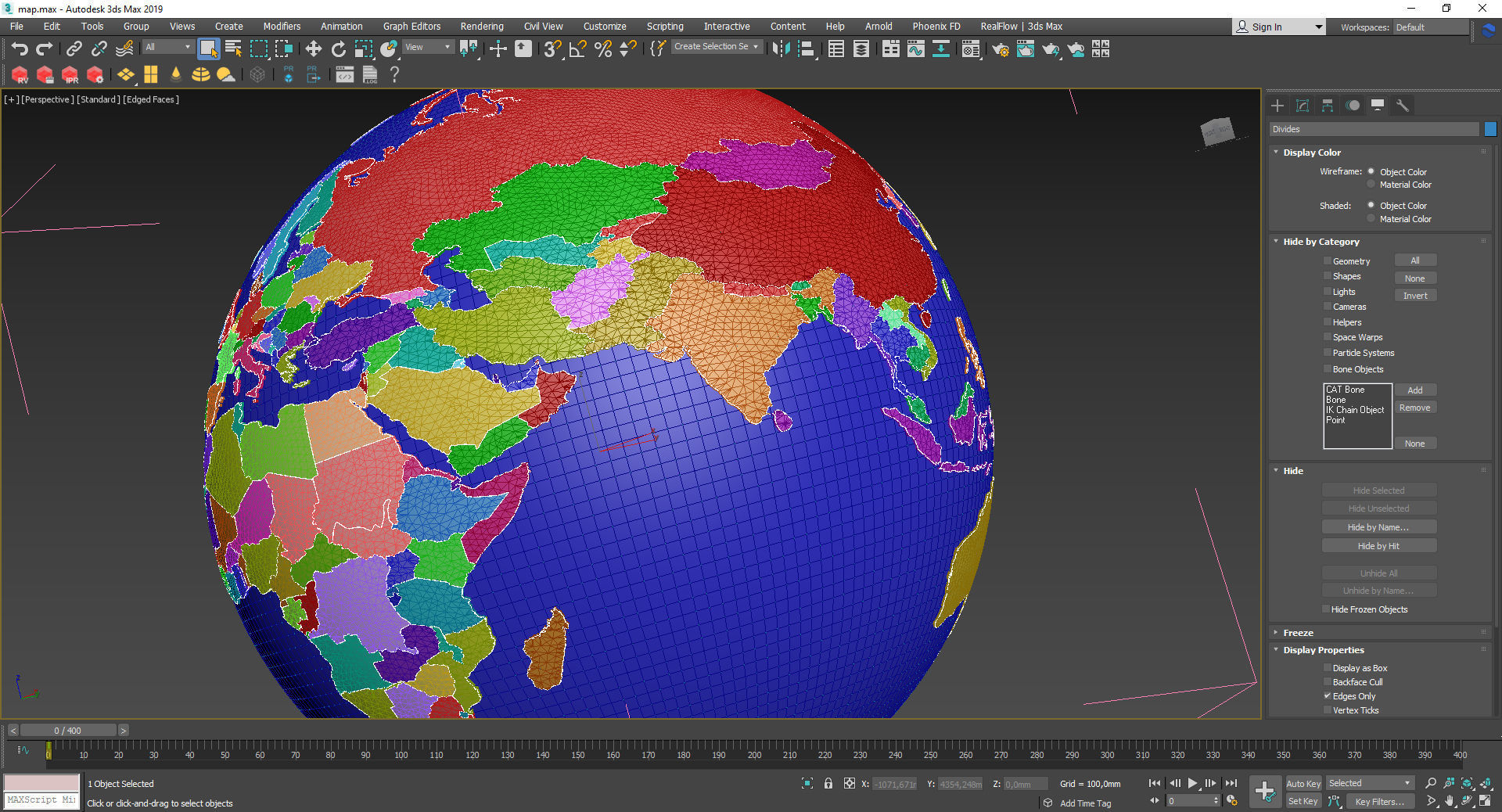Click the Bind to Space Warp icon

(x=124, y=49)
